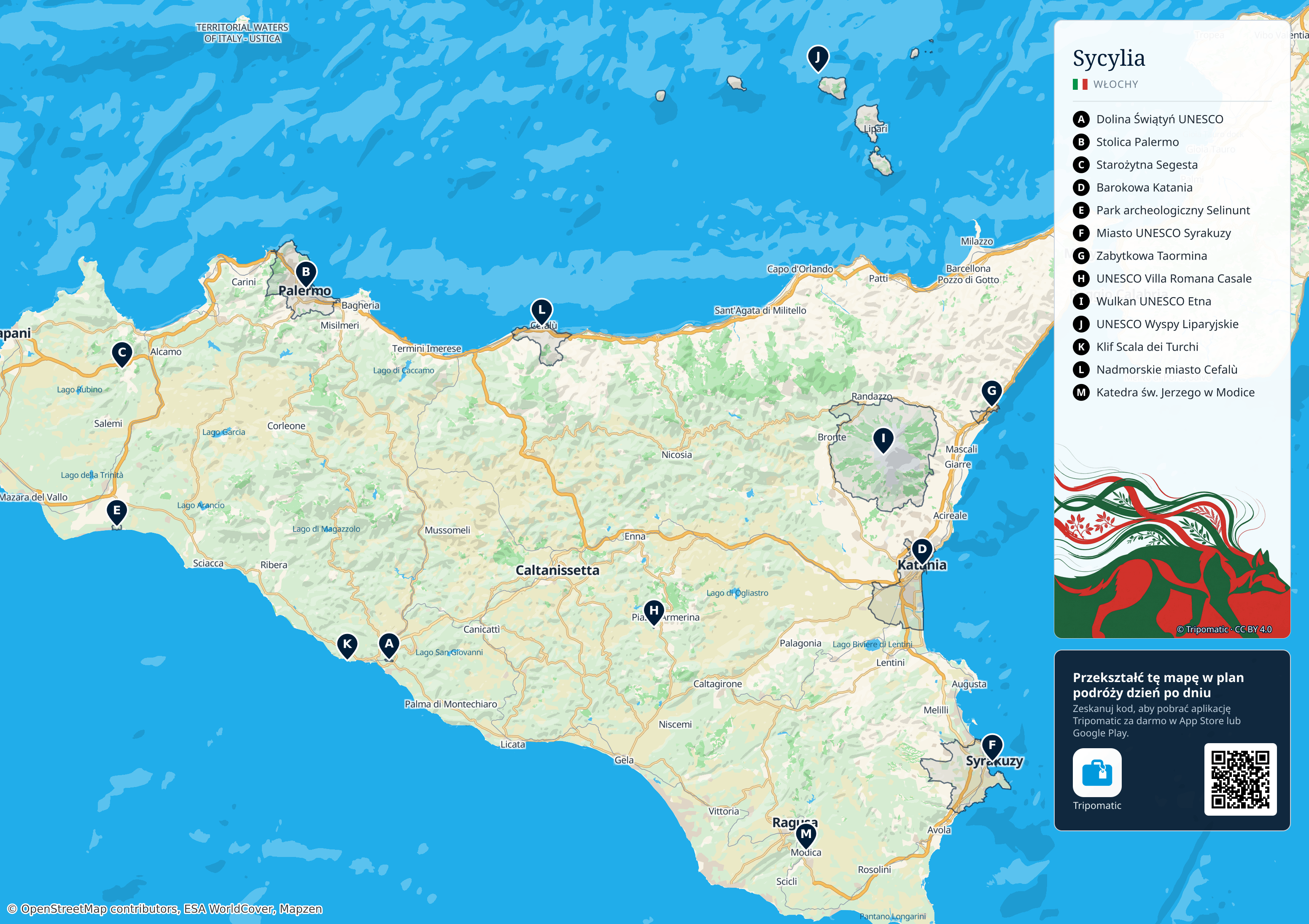Select legend entry Park archeologiczny Selinunt
This screenshot has width=1309, height=924.
click(1173, 210)
